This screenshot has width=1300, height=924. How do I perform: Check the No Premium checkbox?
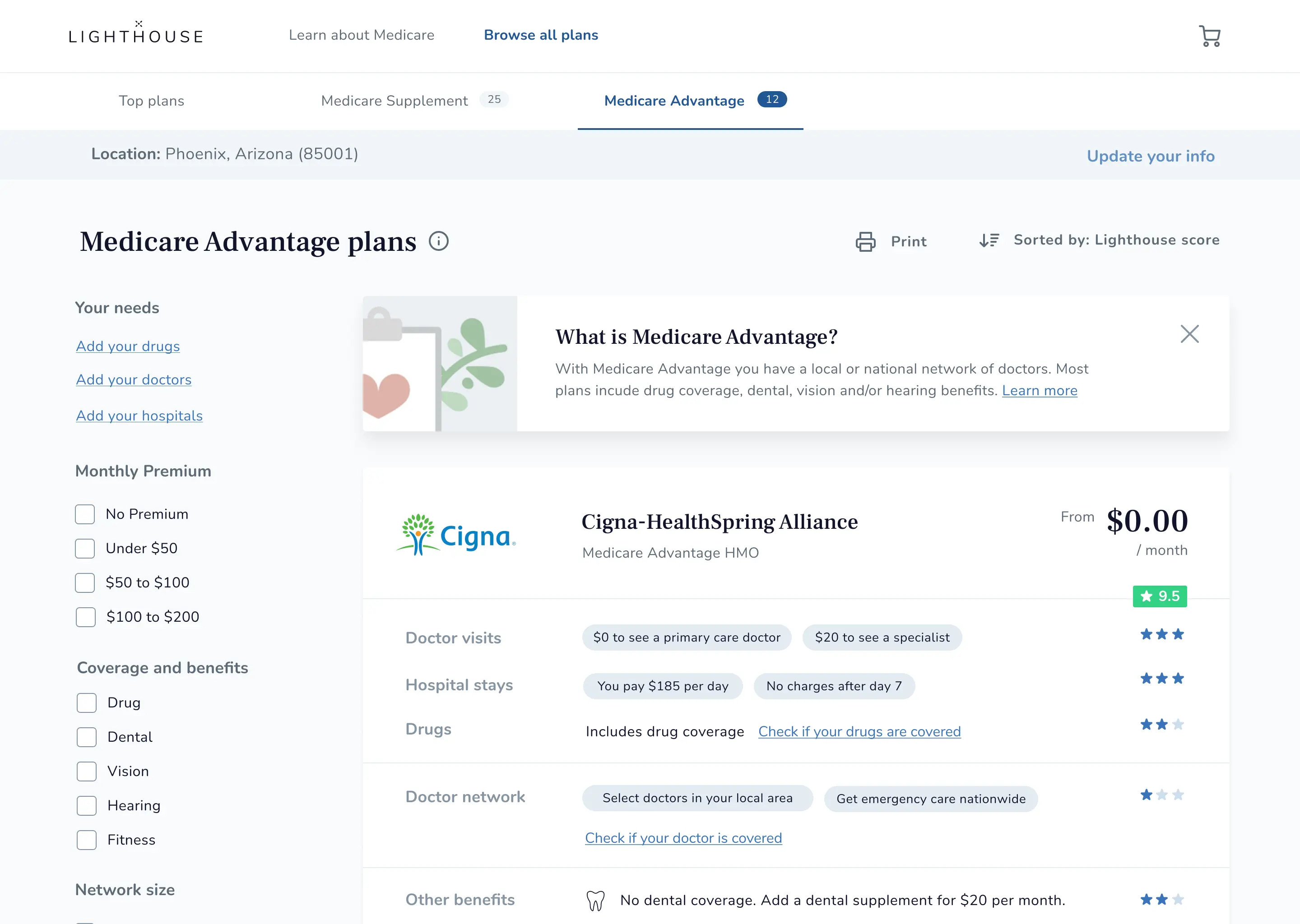pyautogui.click(x=85, y=514)
